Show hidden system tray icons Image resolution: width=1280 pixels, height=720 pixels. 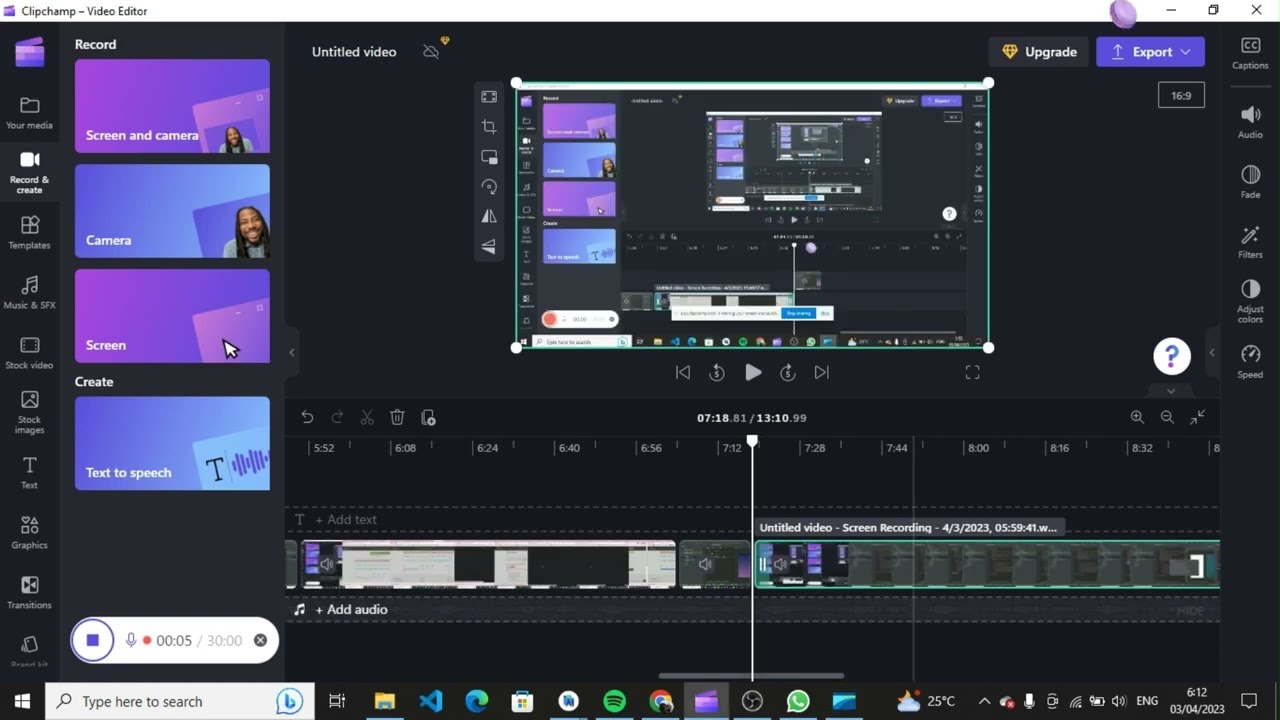tap(984, 701)
